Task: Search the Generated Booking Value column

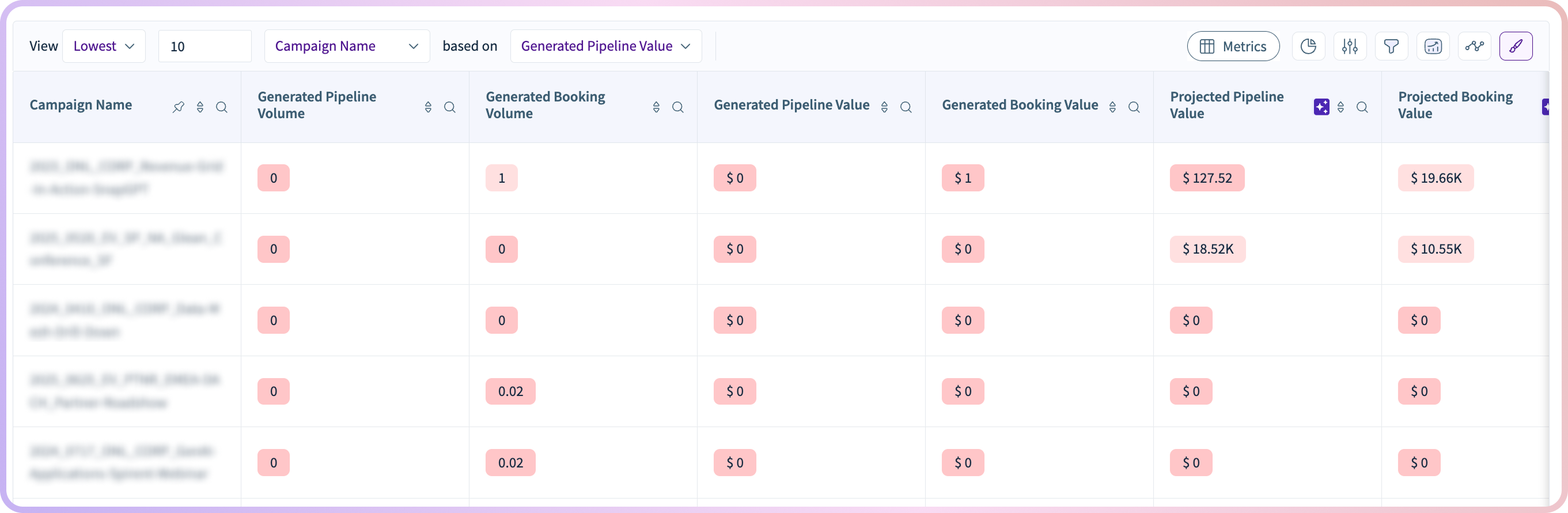Action: 1134,107
